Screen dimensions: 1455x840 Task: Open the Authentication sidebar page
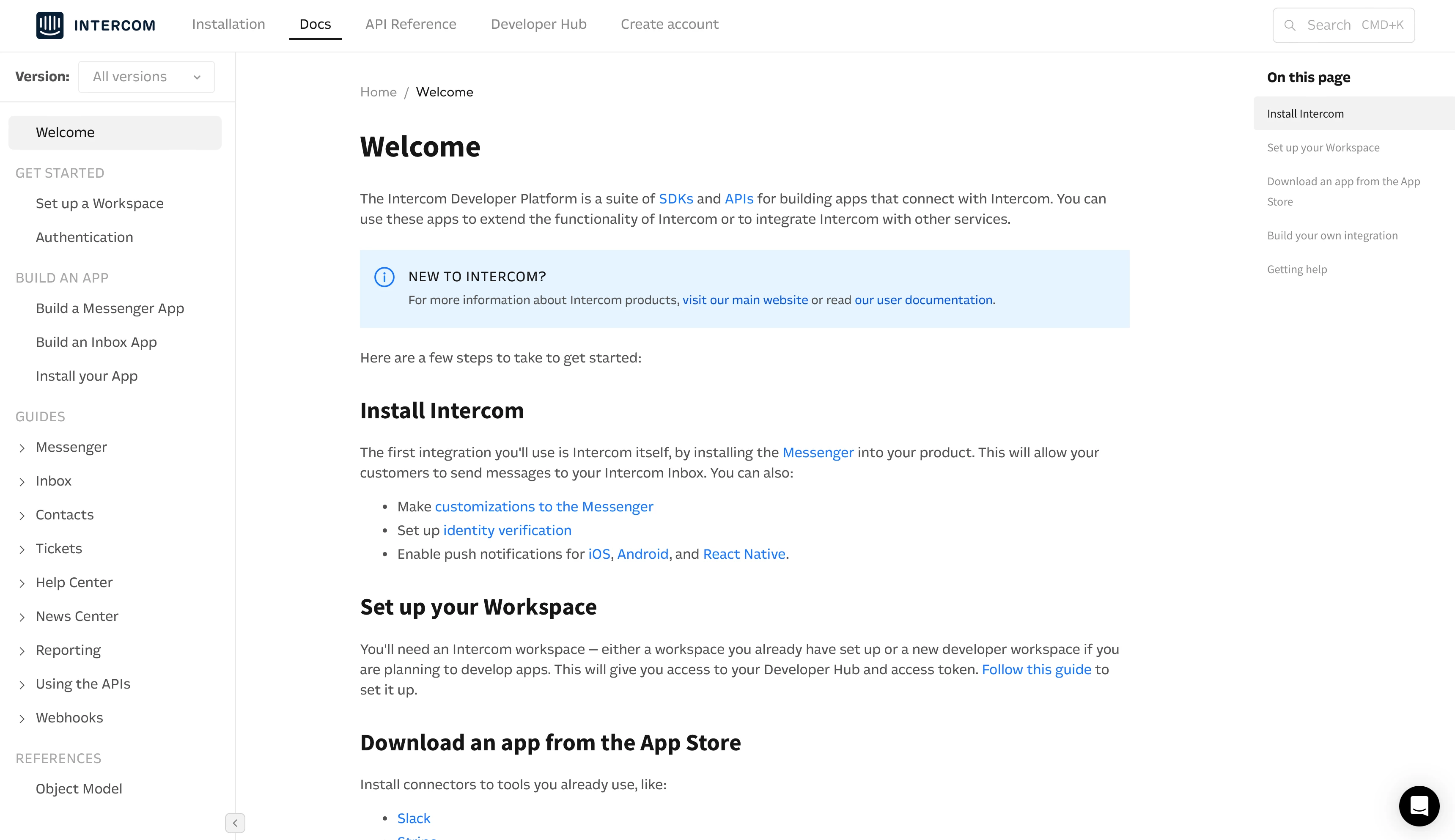pyautogui.click(x=84, y=237)
